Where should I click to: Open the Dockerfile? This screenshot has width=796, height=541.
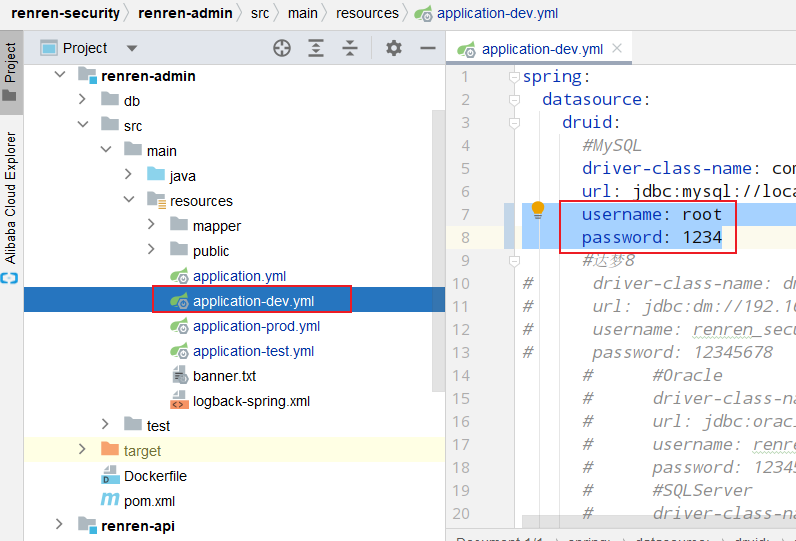click(155, 476)
